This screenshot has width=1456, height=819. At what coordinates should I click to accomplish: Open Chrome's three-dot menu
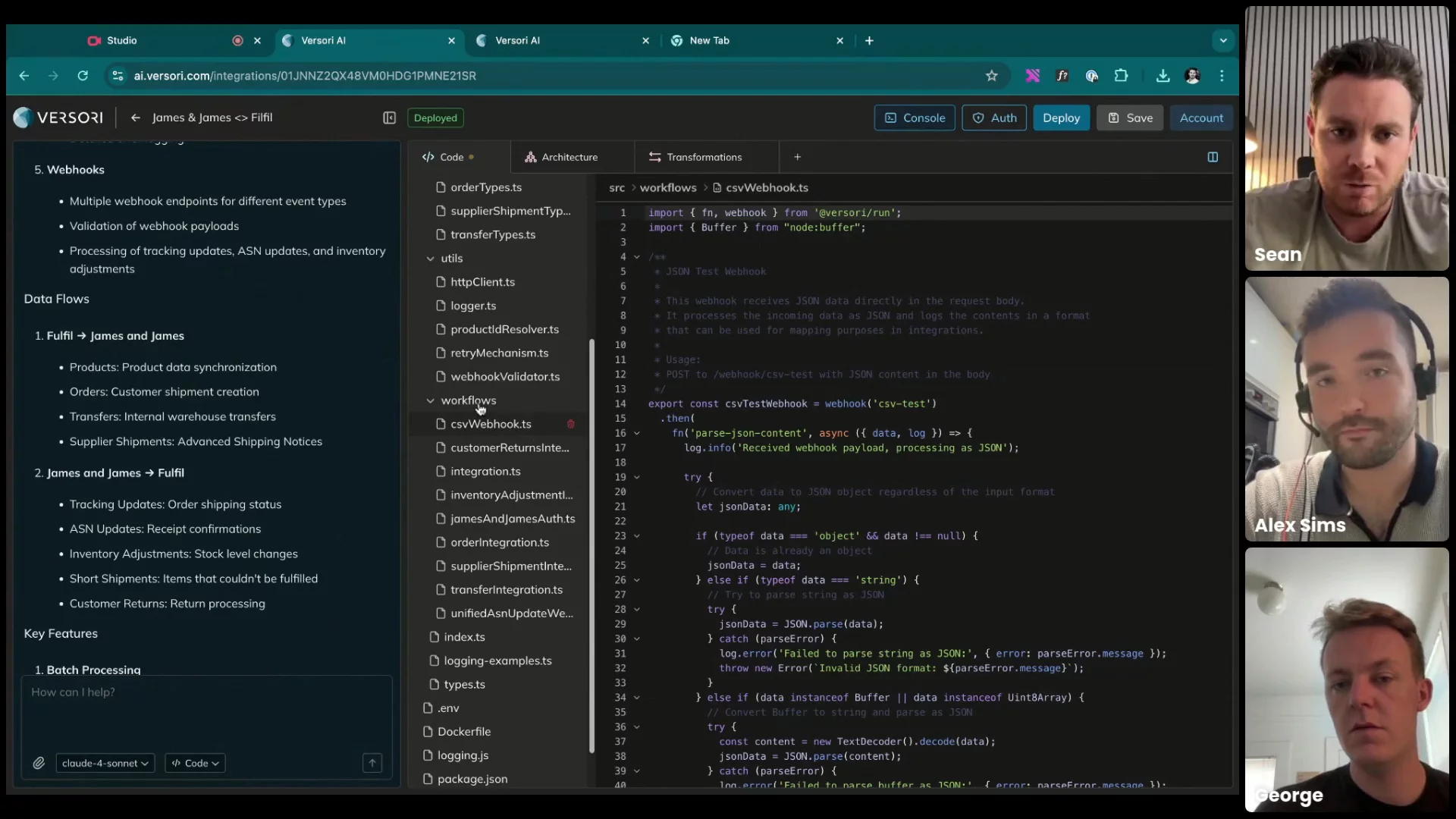[x=1222, y=76]
